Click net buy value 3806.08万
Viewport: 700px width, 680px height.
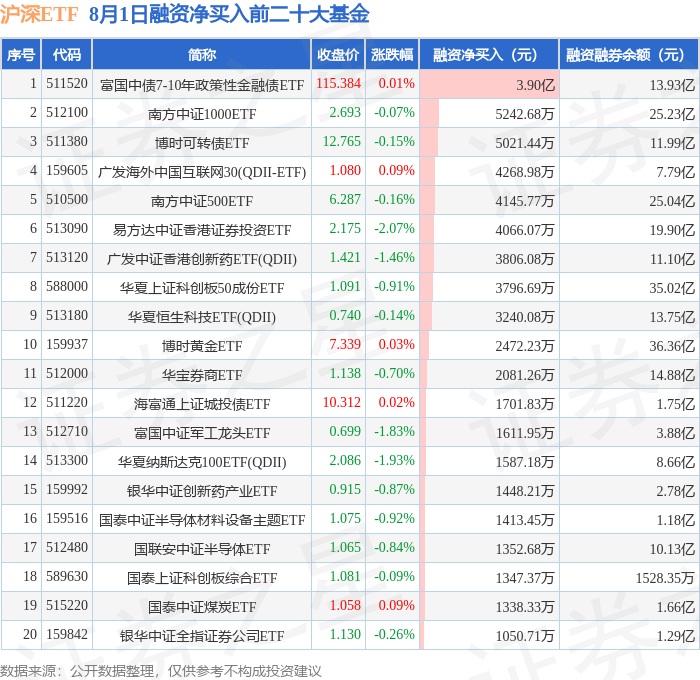[x=525, y=259]
